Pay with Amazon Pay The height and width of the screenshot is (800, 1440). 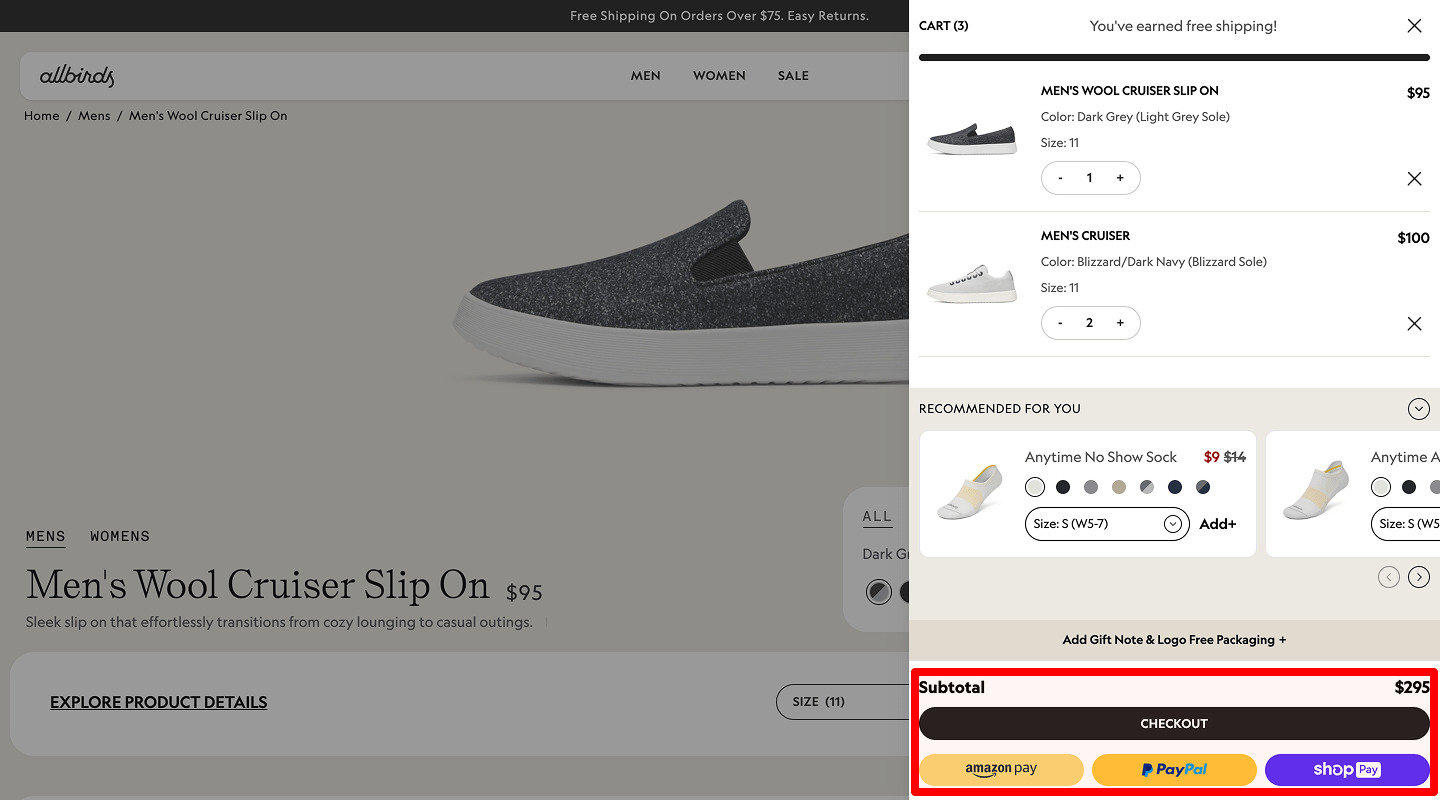coord(1001,770)
